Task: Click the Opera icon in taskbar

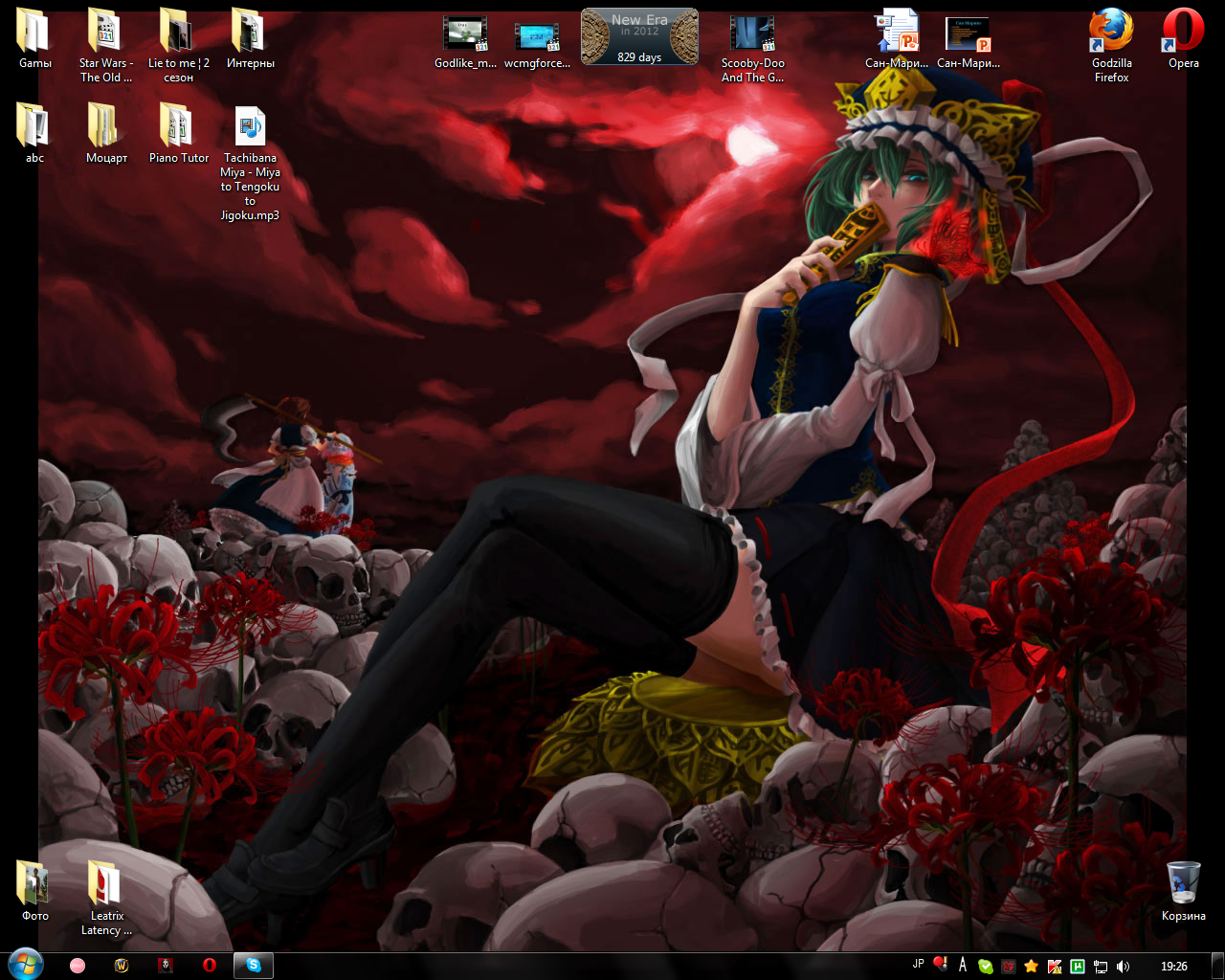Action: point(210,966)
